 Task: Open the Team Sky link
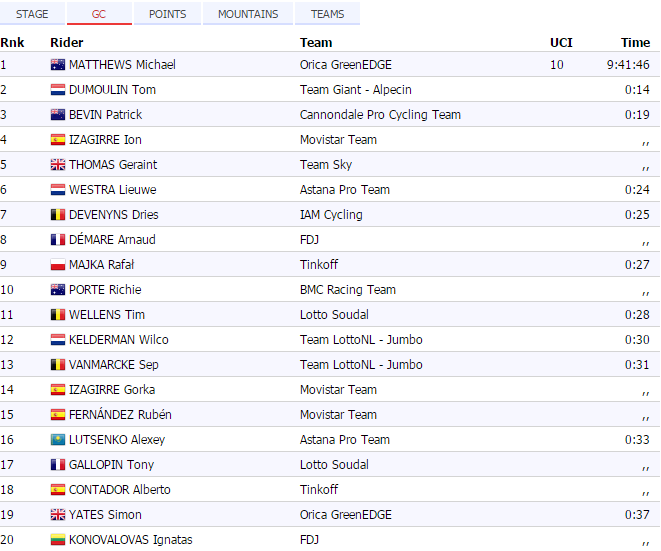326,165
